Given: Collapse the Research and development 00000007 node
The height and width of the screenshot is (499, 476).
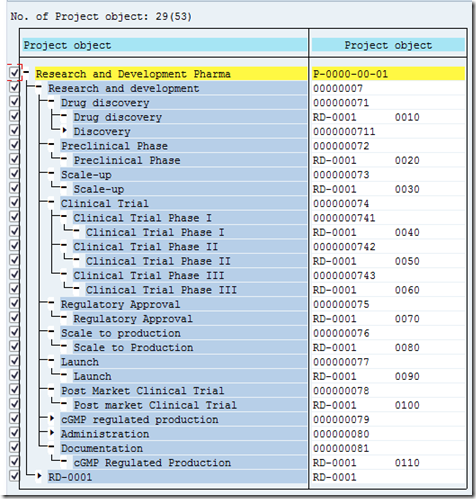Looking at the screenshot, I should (39, 87).
